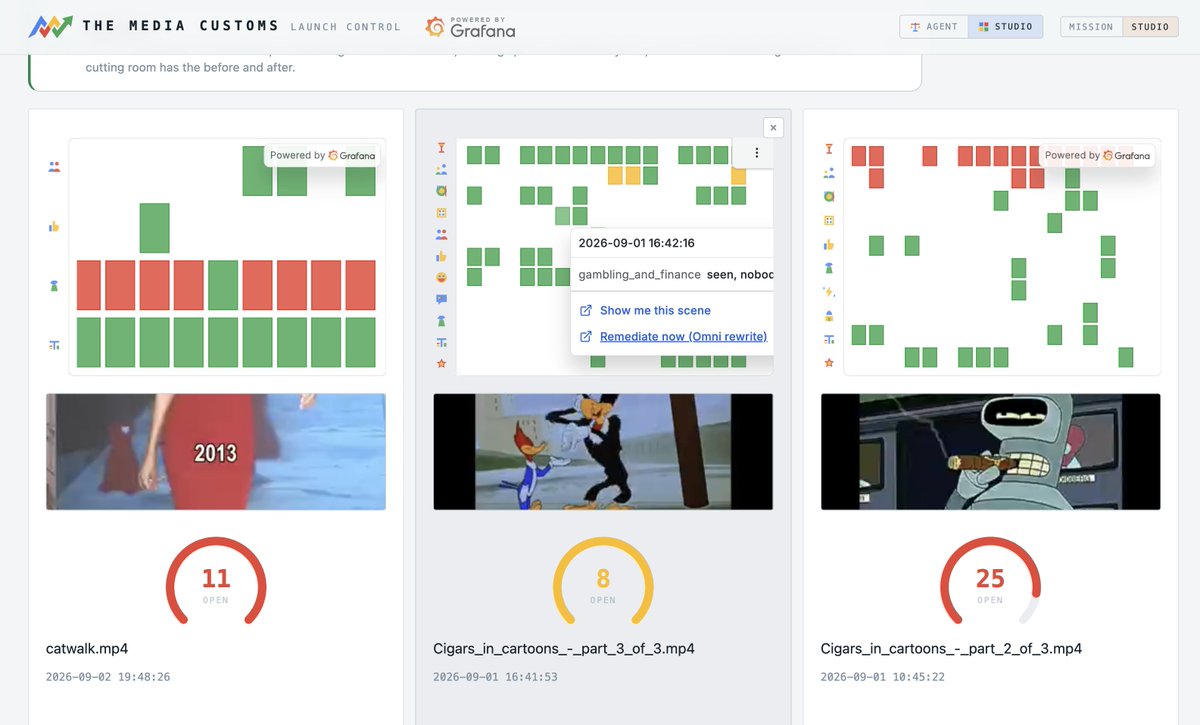1200x725 pixels.
Task: Click Powered by Grafana badge on catwalk chart
Action: 322,155
